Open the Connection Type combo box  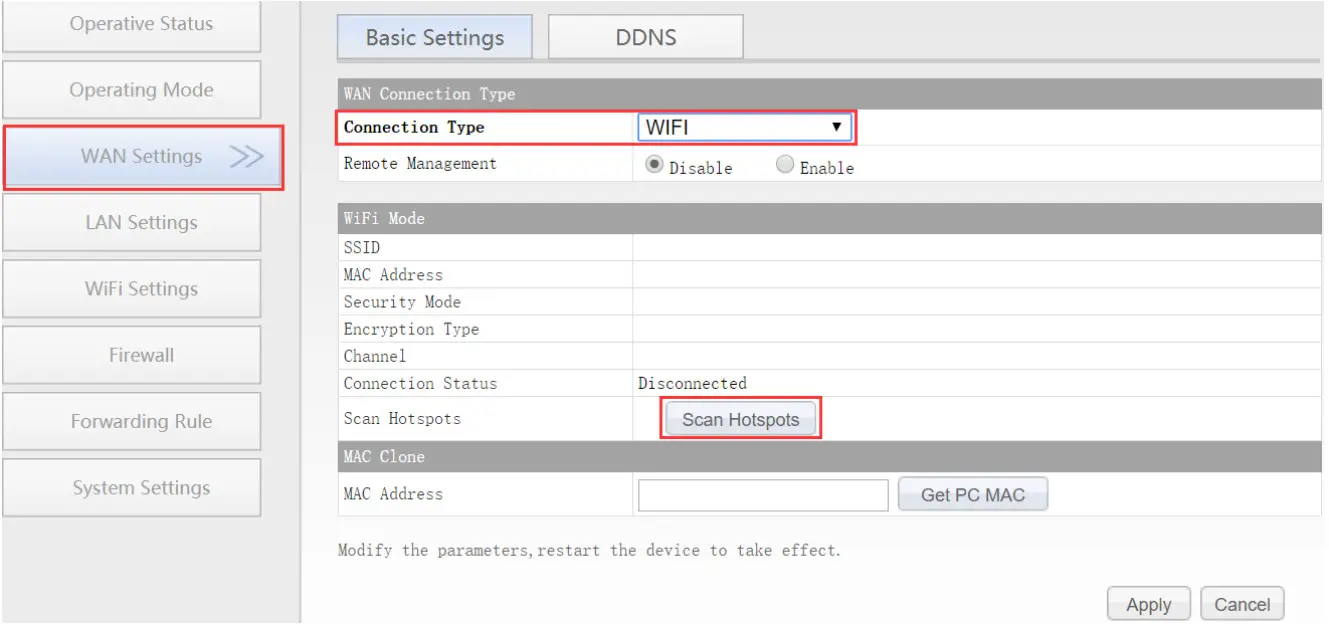click(x=745, y=127)
